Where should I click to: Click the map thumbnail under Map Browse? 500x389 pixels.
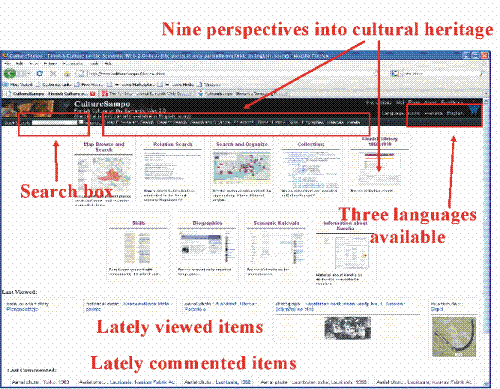pos(104,174)
